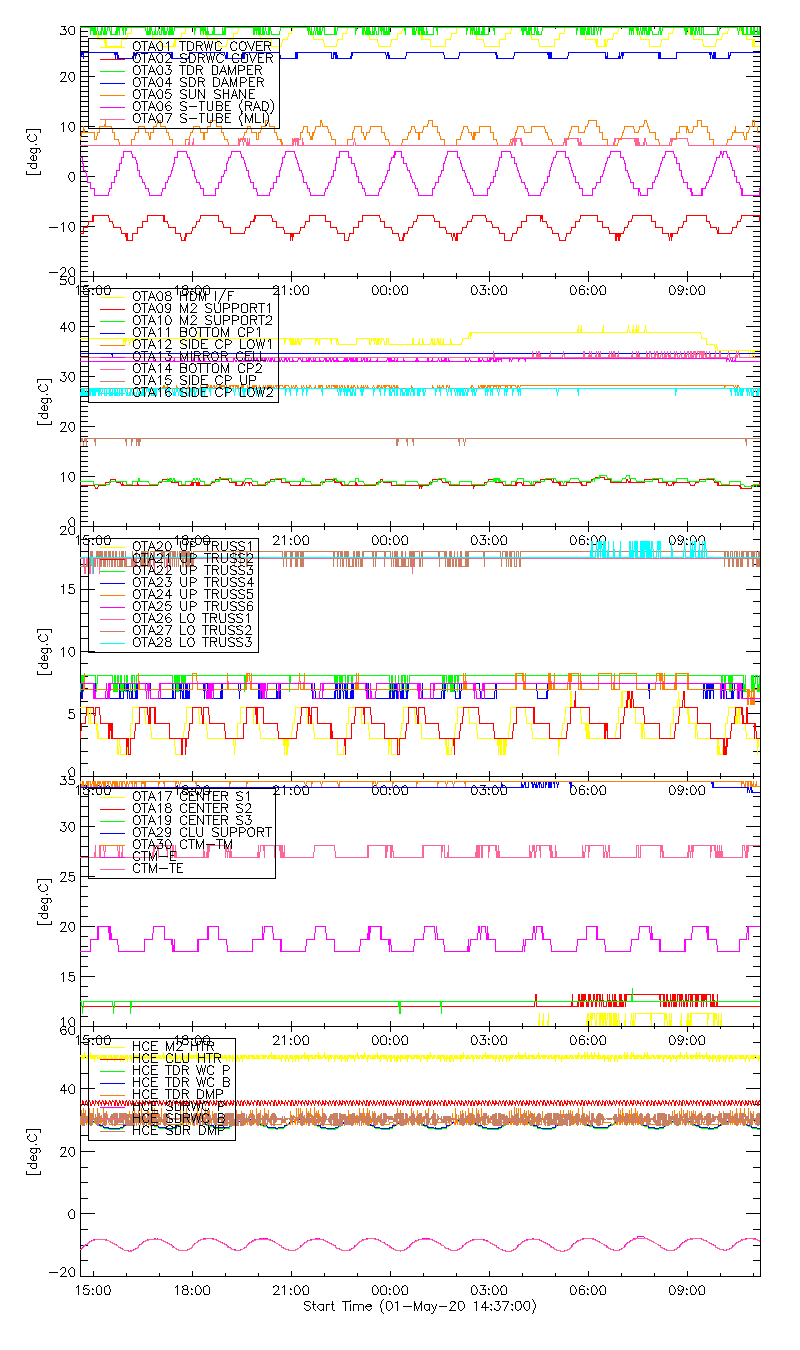
Task: Select OTA06 S-TUBE (RAD) in the legend
Action: [x=203, y=107]
